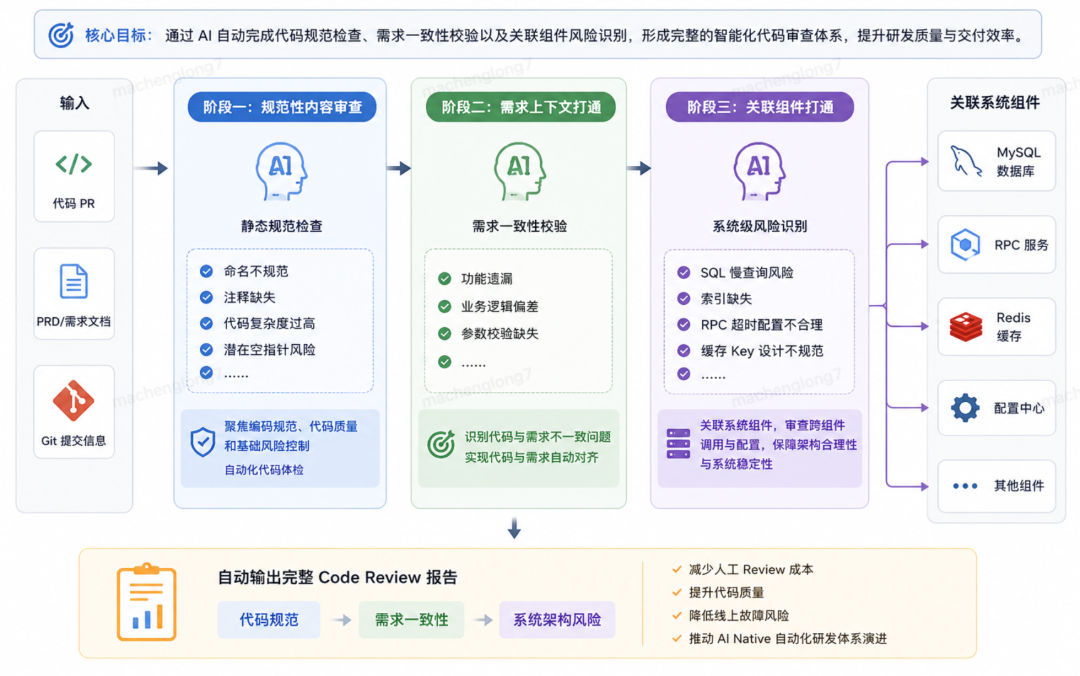Open the RPC 服务 component card
Viewport: 1080px width, 676px height.
[997, 245]
